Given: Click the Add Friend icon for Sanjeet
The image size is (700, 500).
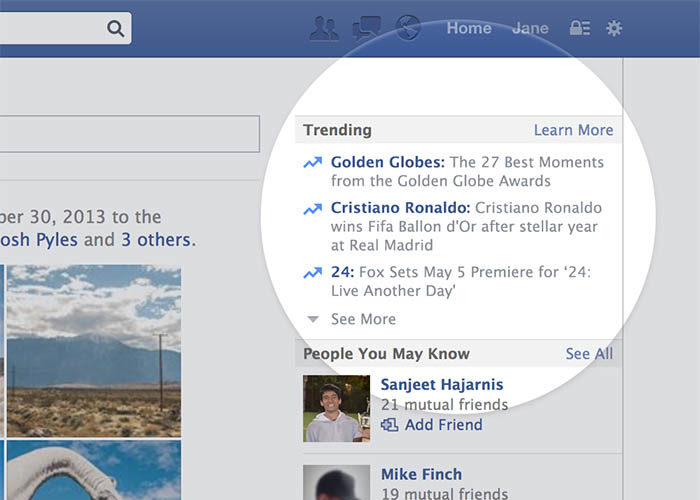Looking at the screenshot, I should coord(389,425).
